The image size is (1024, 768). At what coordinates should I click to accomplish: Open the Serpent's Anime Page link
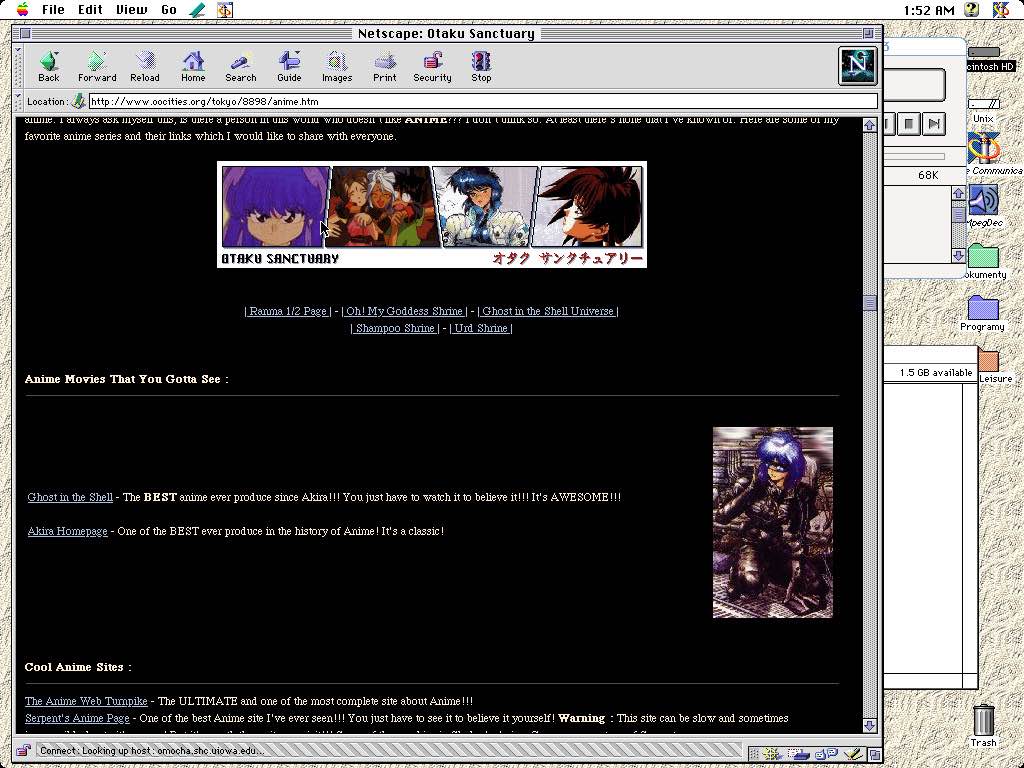click(77, 718)
